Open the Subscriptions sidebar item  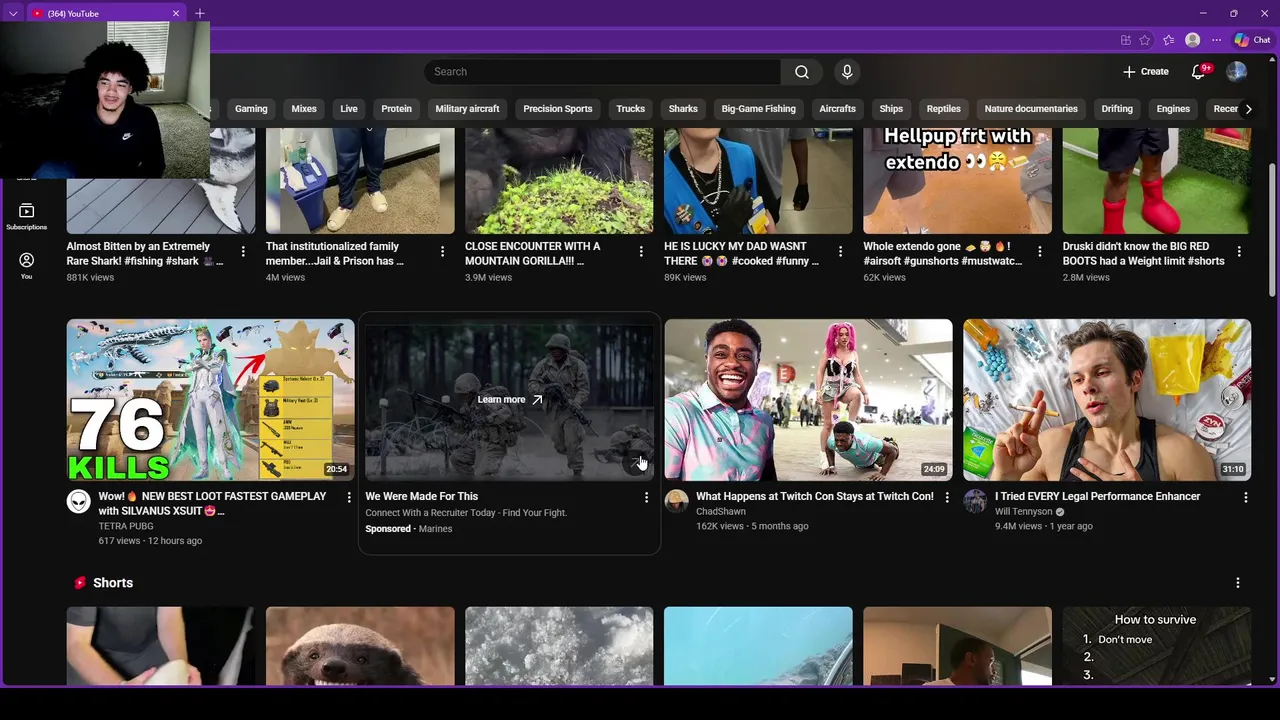[x=27, y=216]
